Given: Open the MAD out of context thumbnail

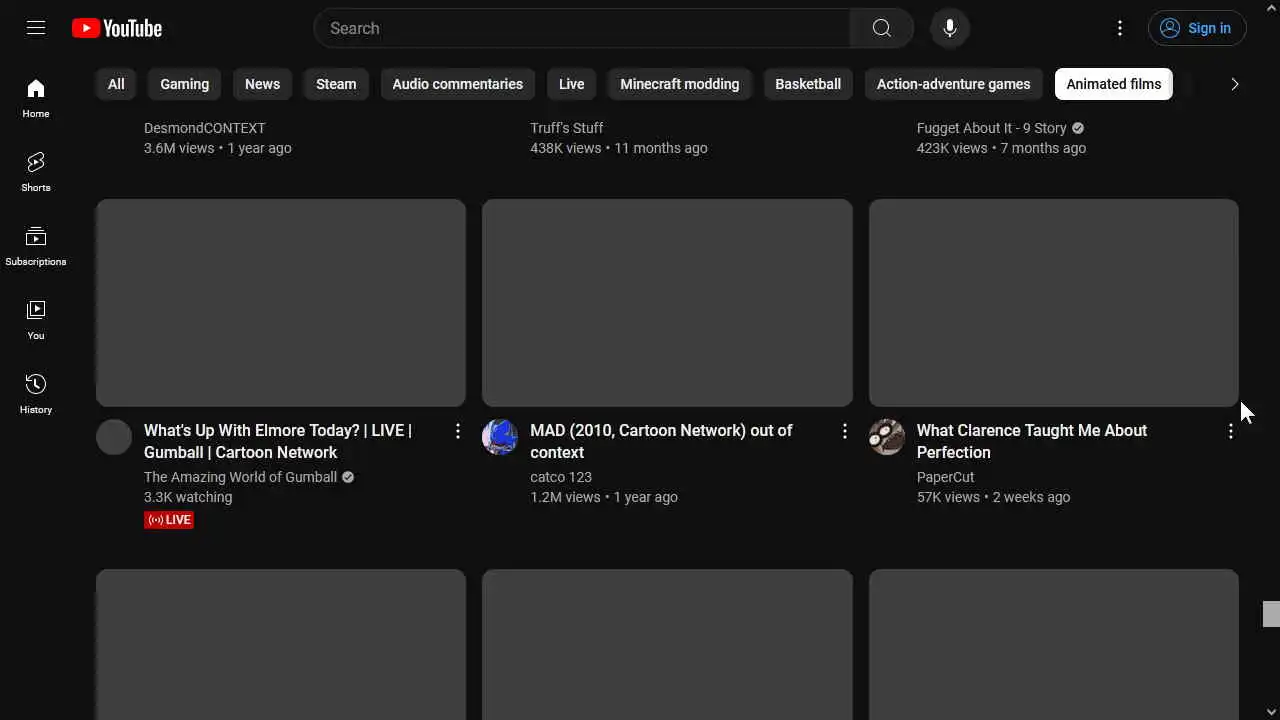Looking at the screenshot, I should click(x=667, y=303).
